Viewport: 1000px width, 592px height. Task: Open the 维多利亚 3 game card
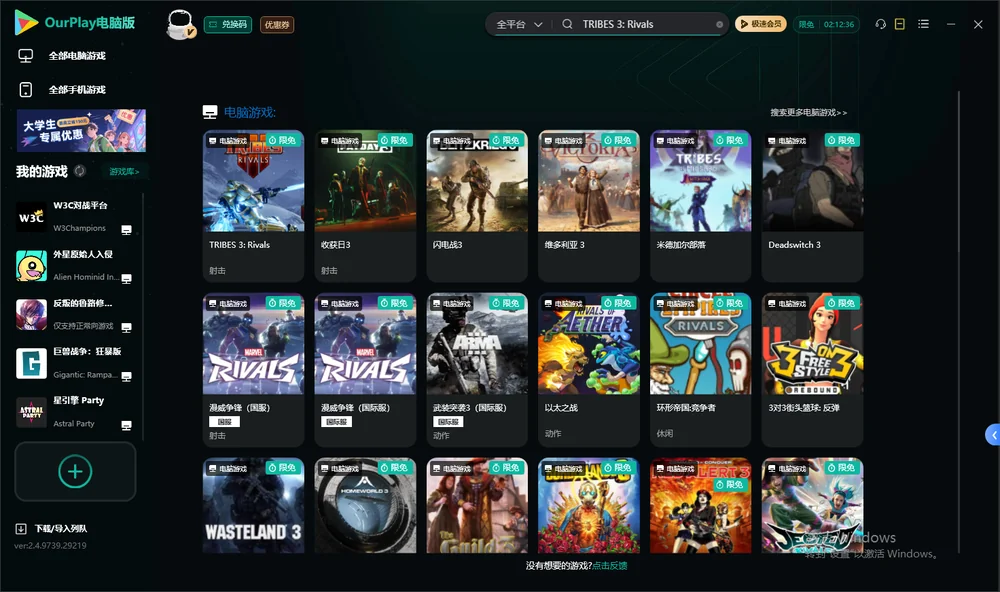pyautogui.click(x=589, y=205)
